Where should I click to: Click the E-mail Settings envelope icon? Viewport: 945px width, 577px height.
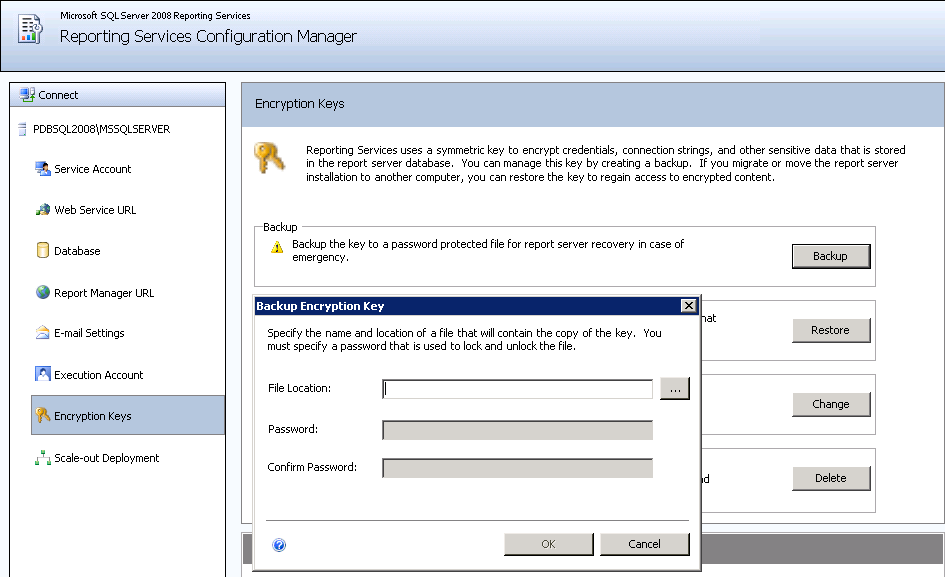pyautogui.click(x=42, y=333)
